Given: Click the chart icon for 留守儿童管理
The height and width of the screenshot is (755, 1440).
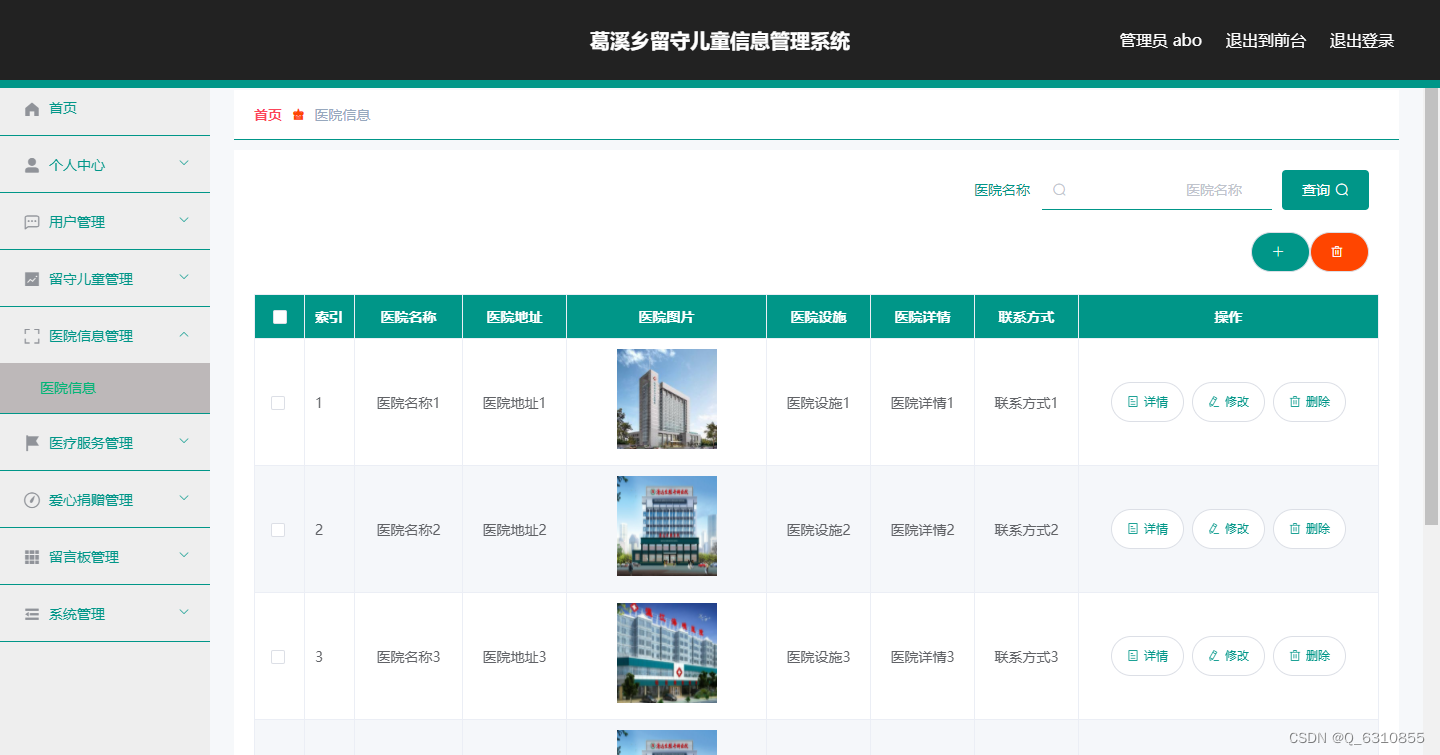Looking at the screenshot, I should coord(32,279).
